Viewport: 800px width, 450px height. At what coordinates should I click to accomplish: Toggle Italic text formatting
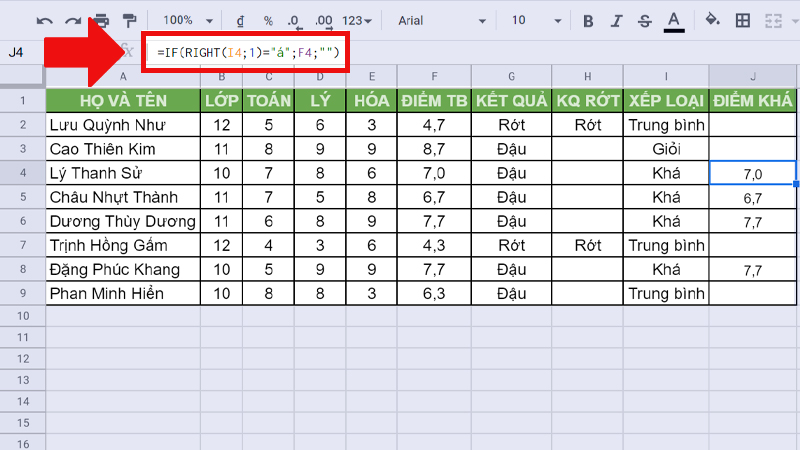pyautogui.click(x=616, y=20)
